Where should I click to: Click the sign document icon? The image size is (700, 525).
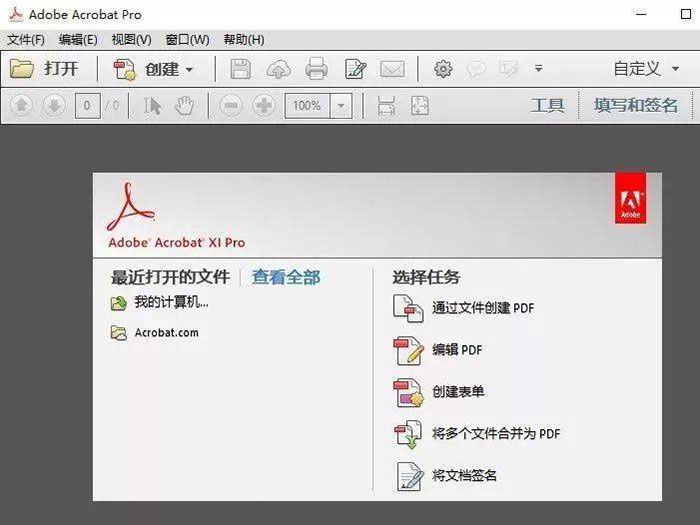click(x=410, y=476)
